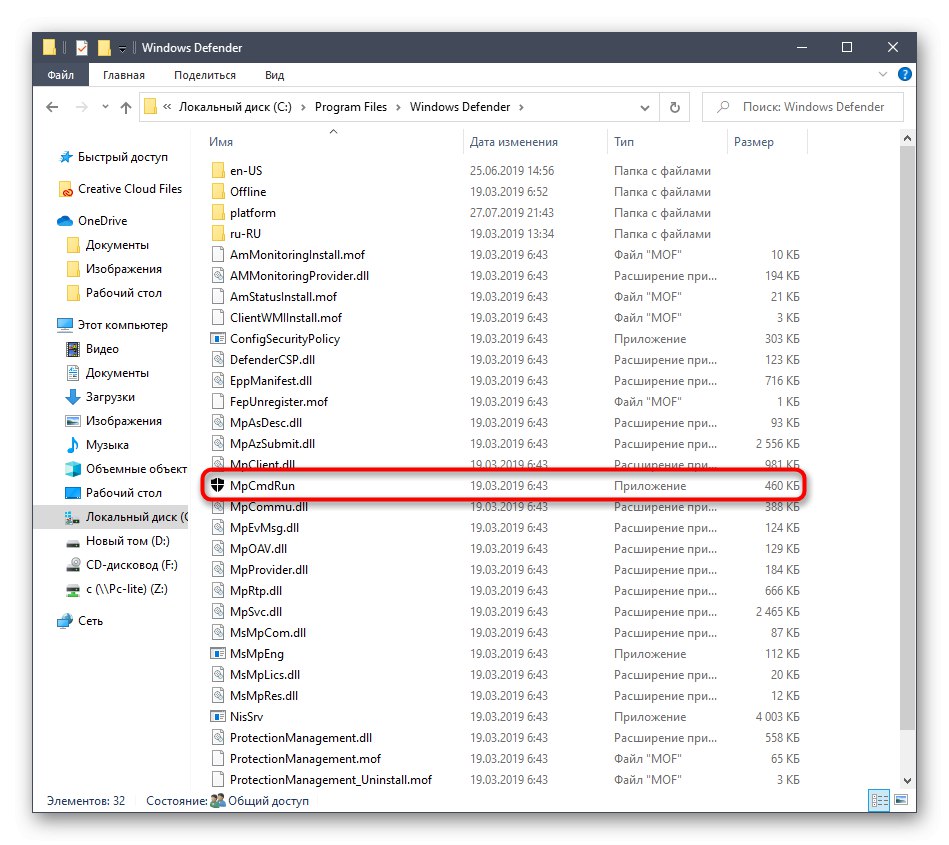Select the FepUnregister.mof file name
The width and height of the screenshot is (949, 845).
[x=278, y=402]
